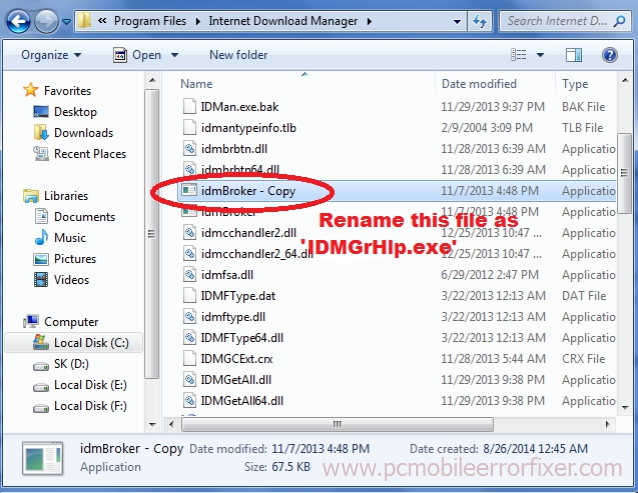Open the view options dropdown arrow
638x493 pixels.
coord(540,55)
